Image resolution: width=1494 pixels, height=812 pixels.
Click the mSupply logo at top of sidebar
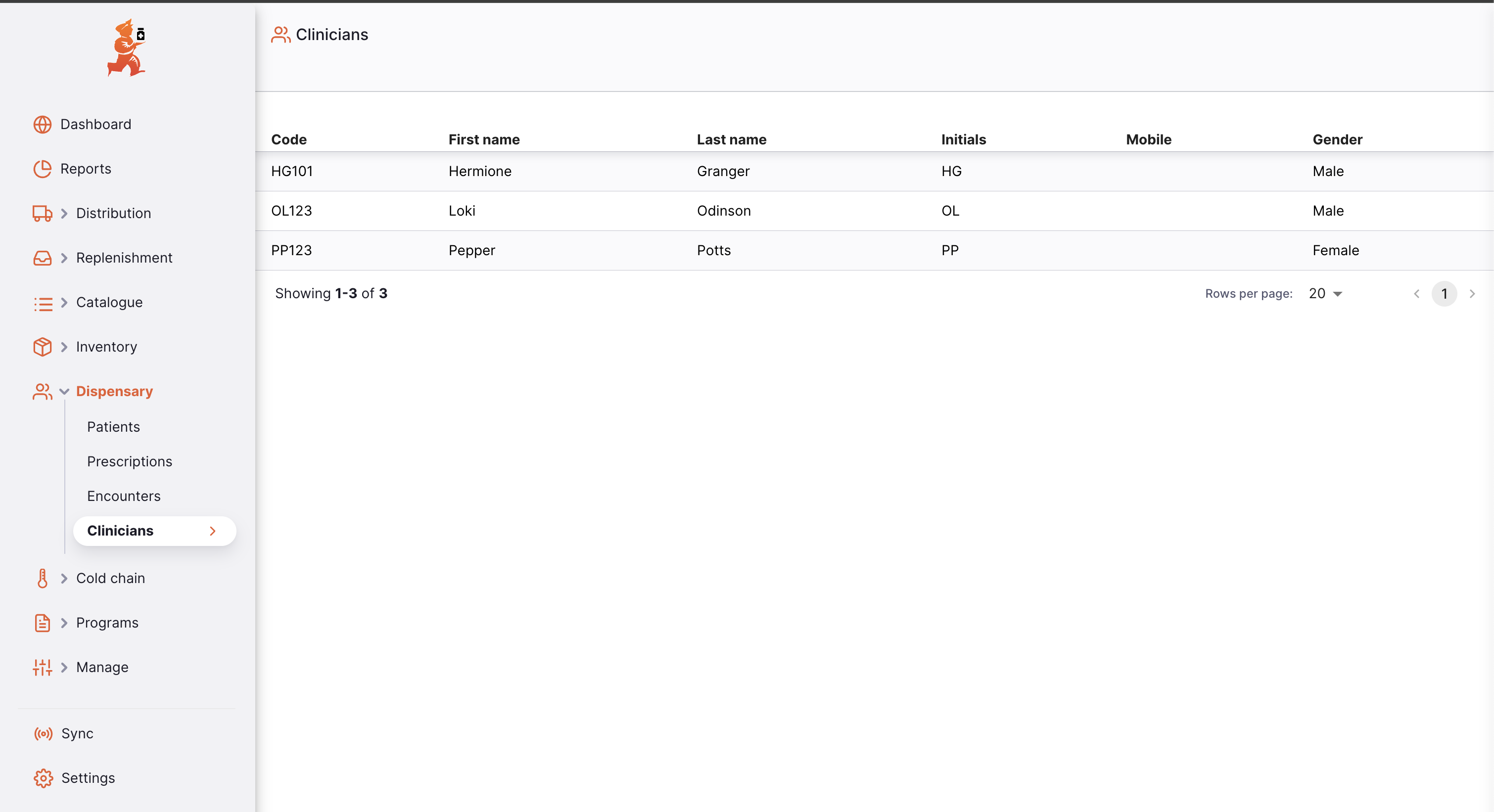pyautogui.click(x=127, y=48)
